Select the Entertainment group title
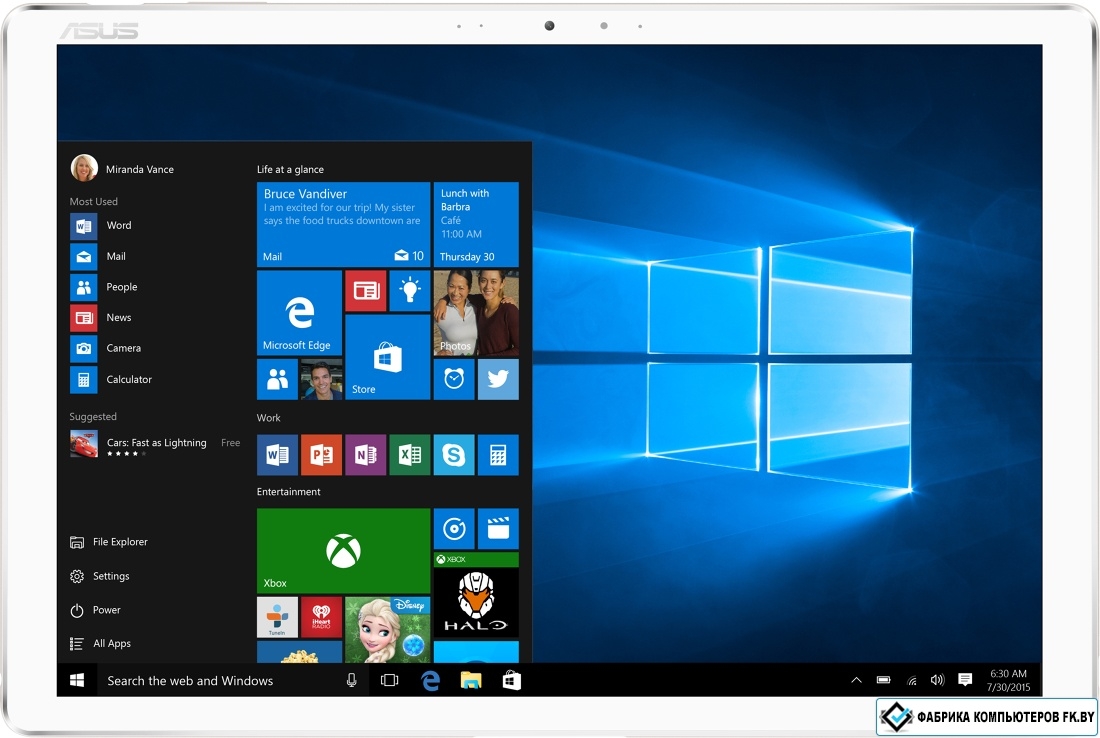The width and height of the screenshot is (1100, 738). tap(289, 492)
